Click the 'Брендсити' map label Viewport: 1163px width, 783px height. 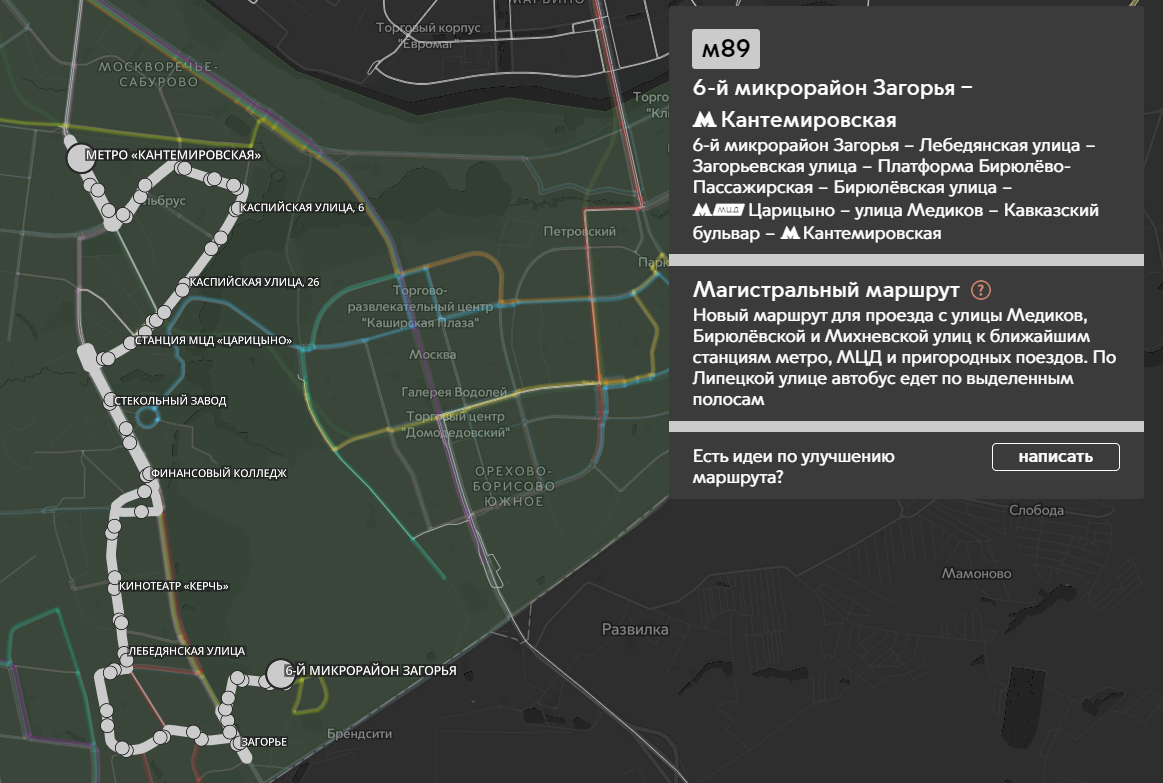360,734
